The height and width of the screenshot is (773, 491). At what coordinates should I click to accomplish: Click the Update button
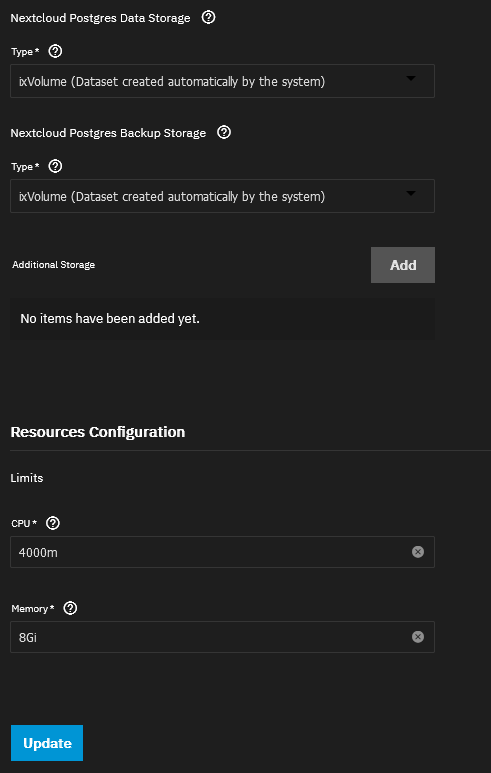(47, 743)
